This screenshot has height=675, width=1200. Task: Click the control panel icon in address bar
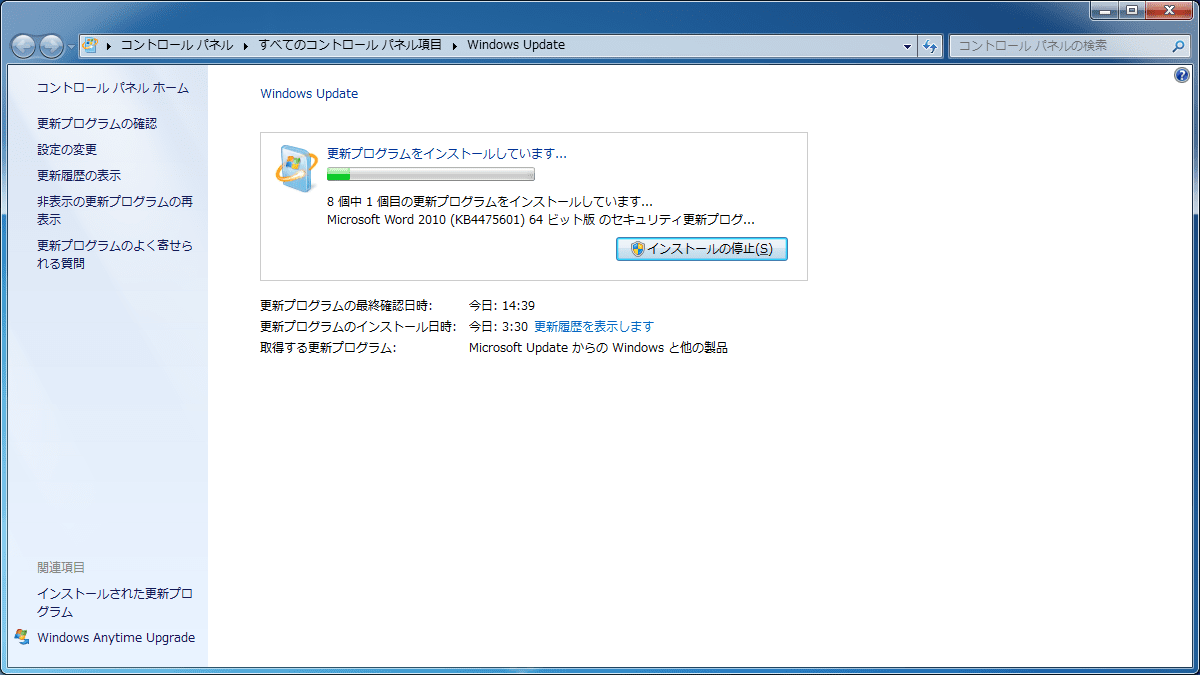[x=90, y=45]
